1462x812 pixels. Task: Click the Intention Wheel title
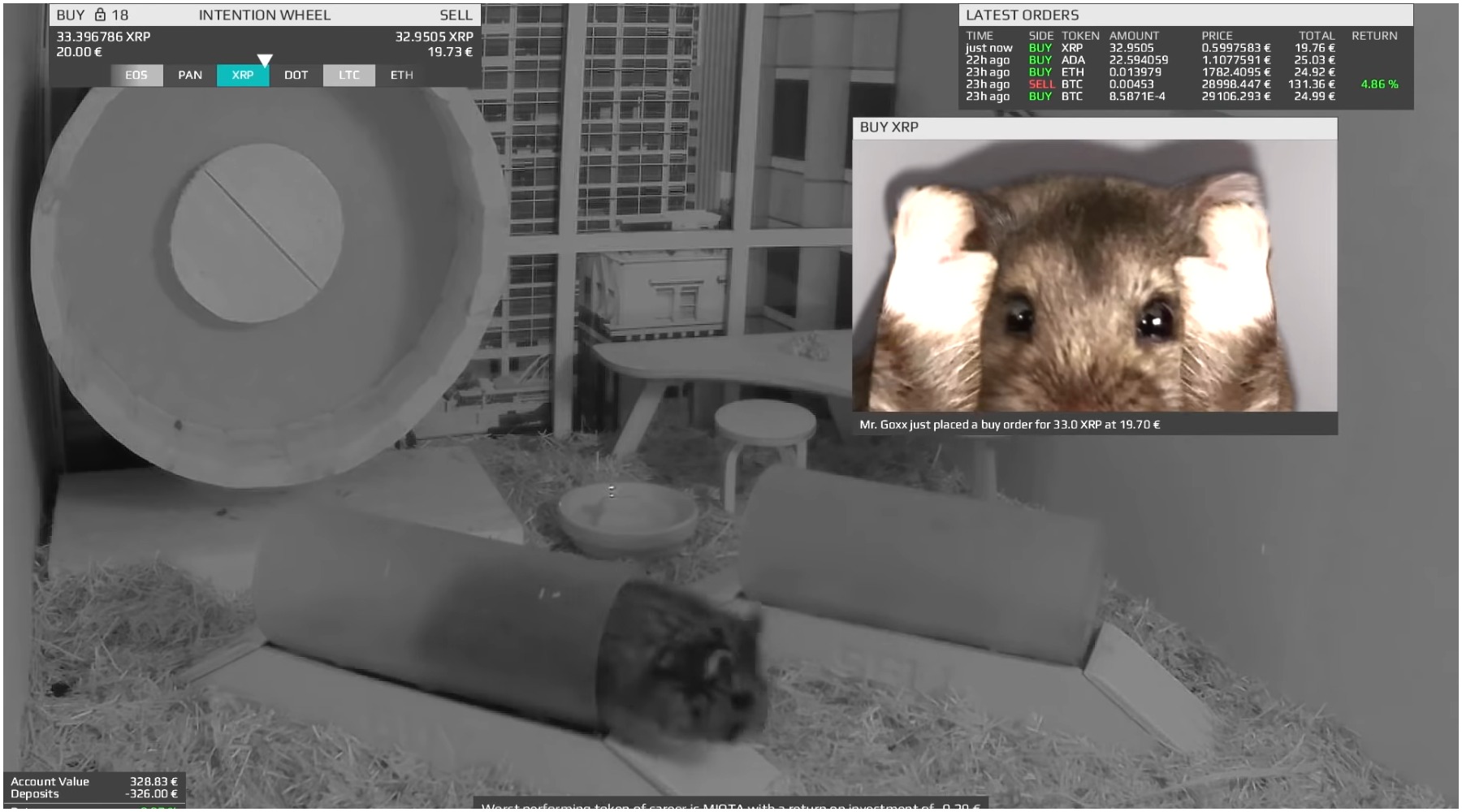tap(265, 15)
